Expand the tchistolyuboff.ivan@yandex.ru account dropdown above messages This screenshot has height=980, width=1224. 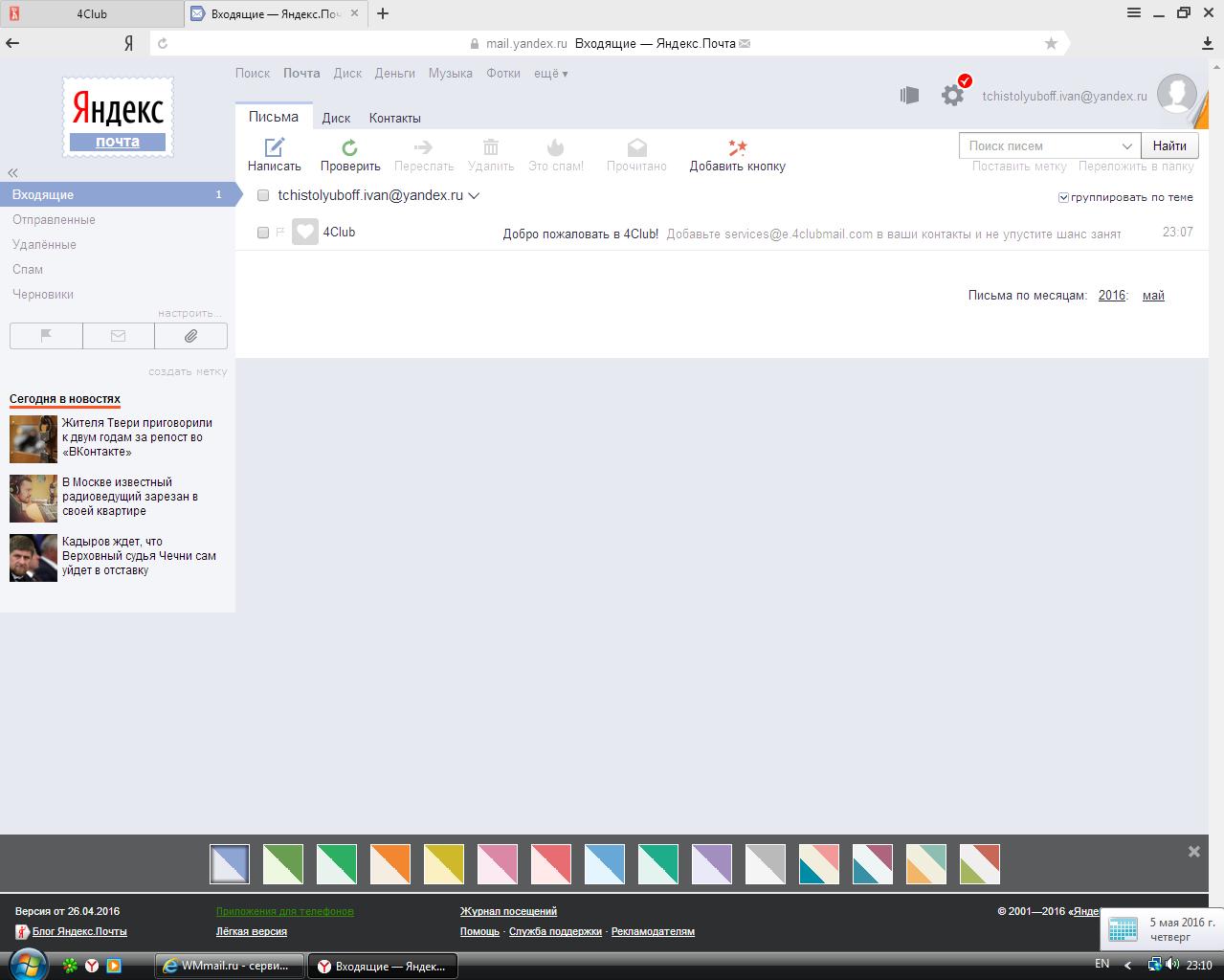tap(473, 195)
